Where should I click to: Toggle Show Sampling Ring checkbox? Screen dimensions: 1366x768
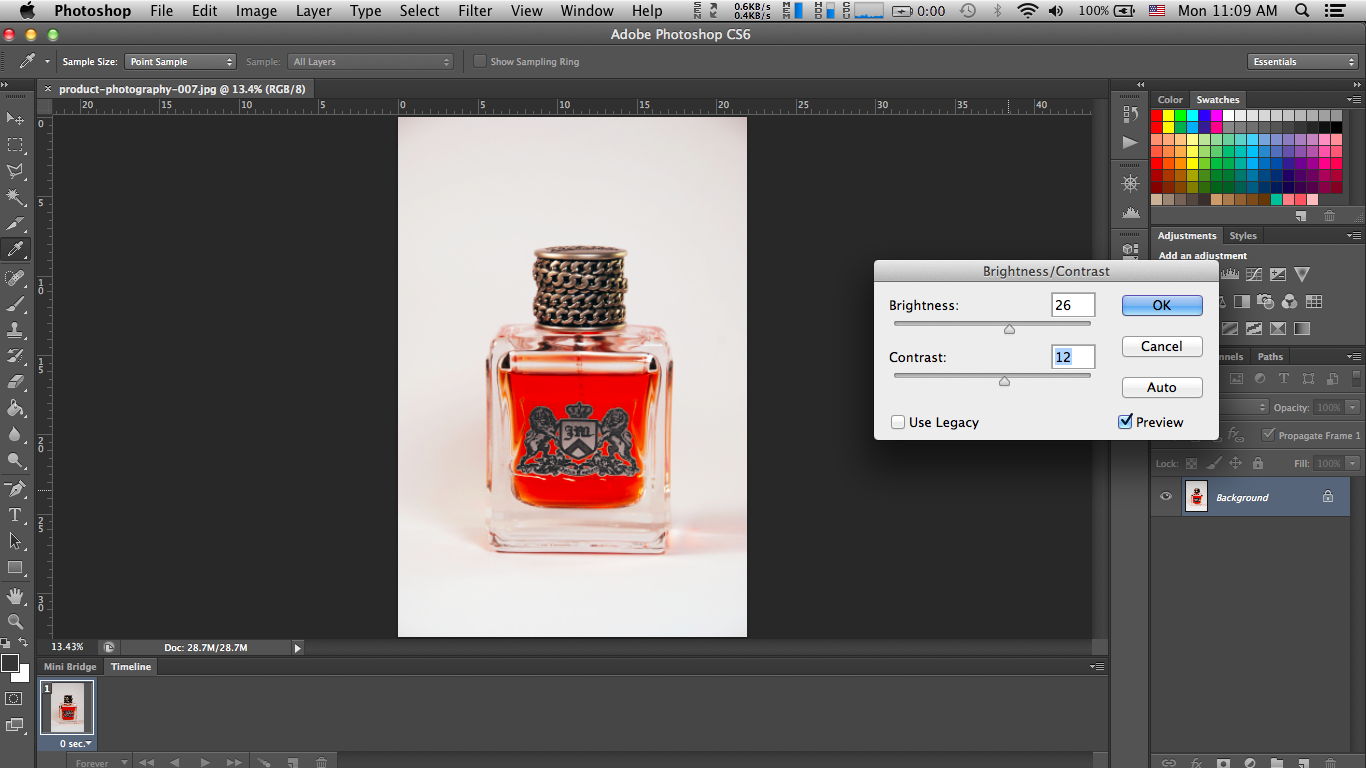click(x=480, y=61)
